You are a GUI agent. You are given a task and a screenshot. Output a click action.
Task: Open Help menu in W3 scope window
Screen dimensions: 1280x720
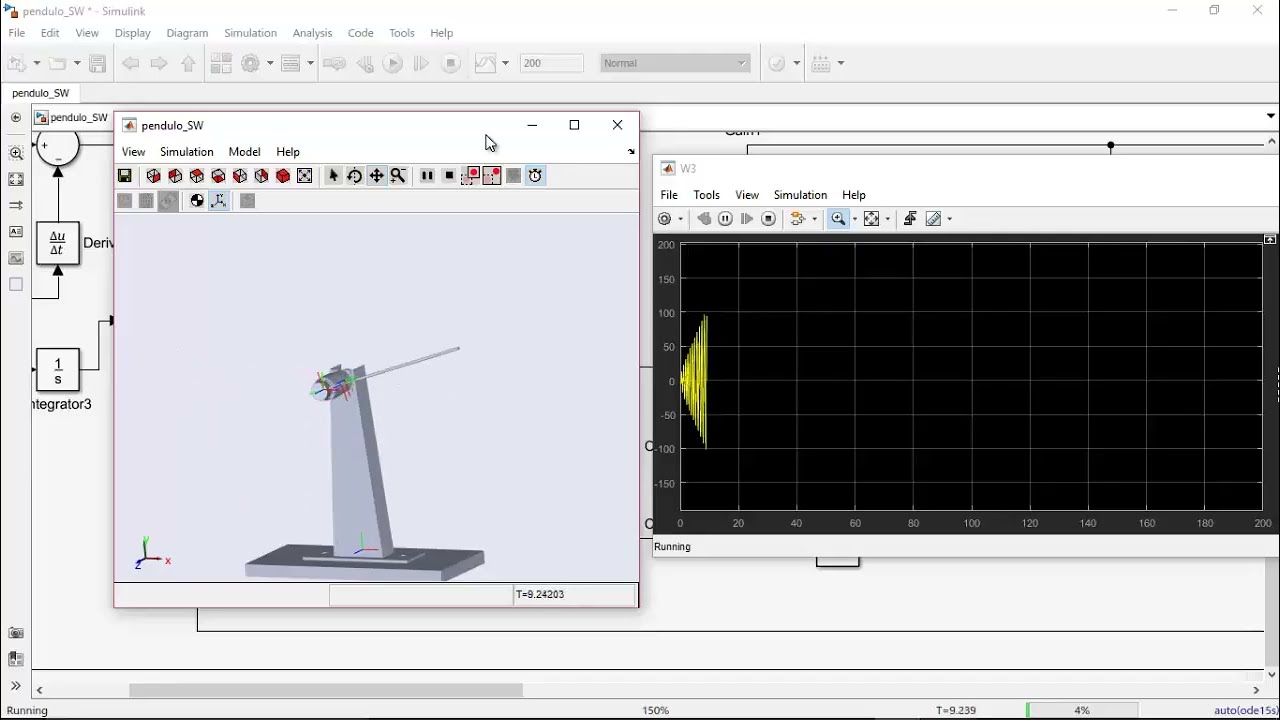point(853,195)
